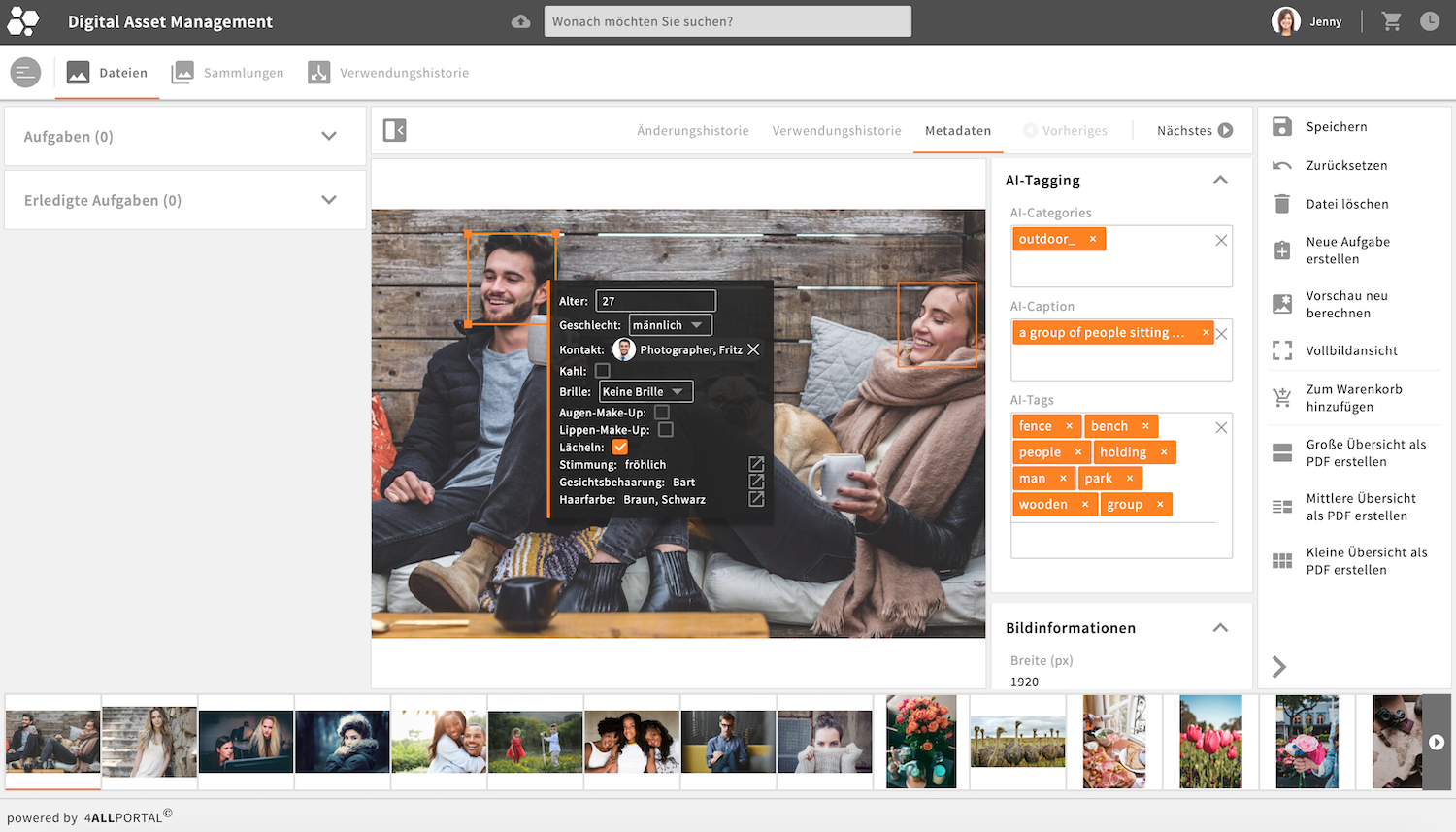
Task: Click Zum Warenkorb hinzufügen icon
Action: 1282,398
